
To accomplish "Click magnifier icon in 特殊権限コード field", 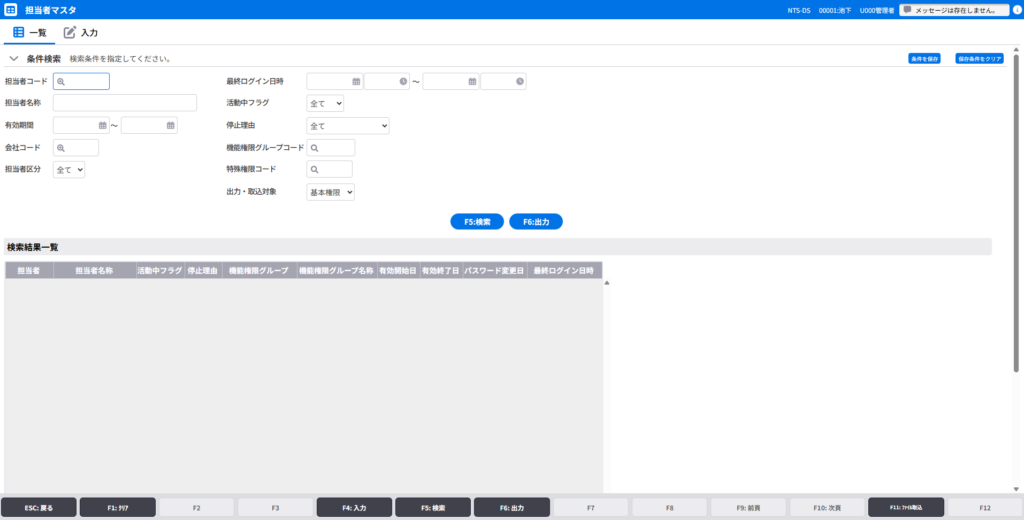I will [314, 170].
